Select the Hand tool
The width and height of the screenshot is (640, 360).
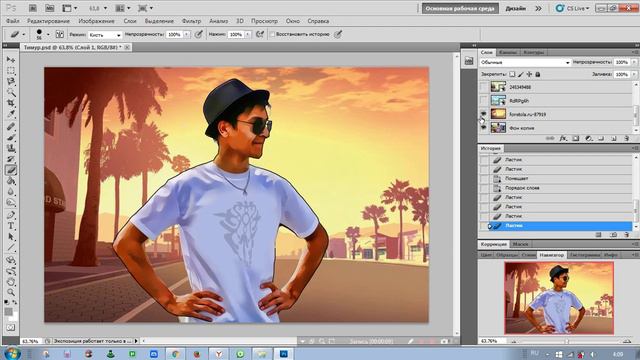click(x=11, y=282)
